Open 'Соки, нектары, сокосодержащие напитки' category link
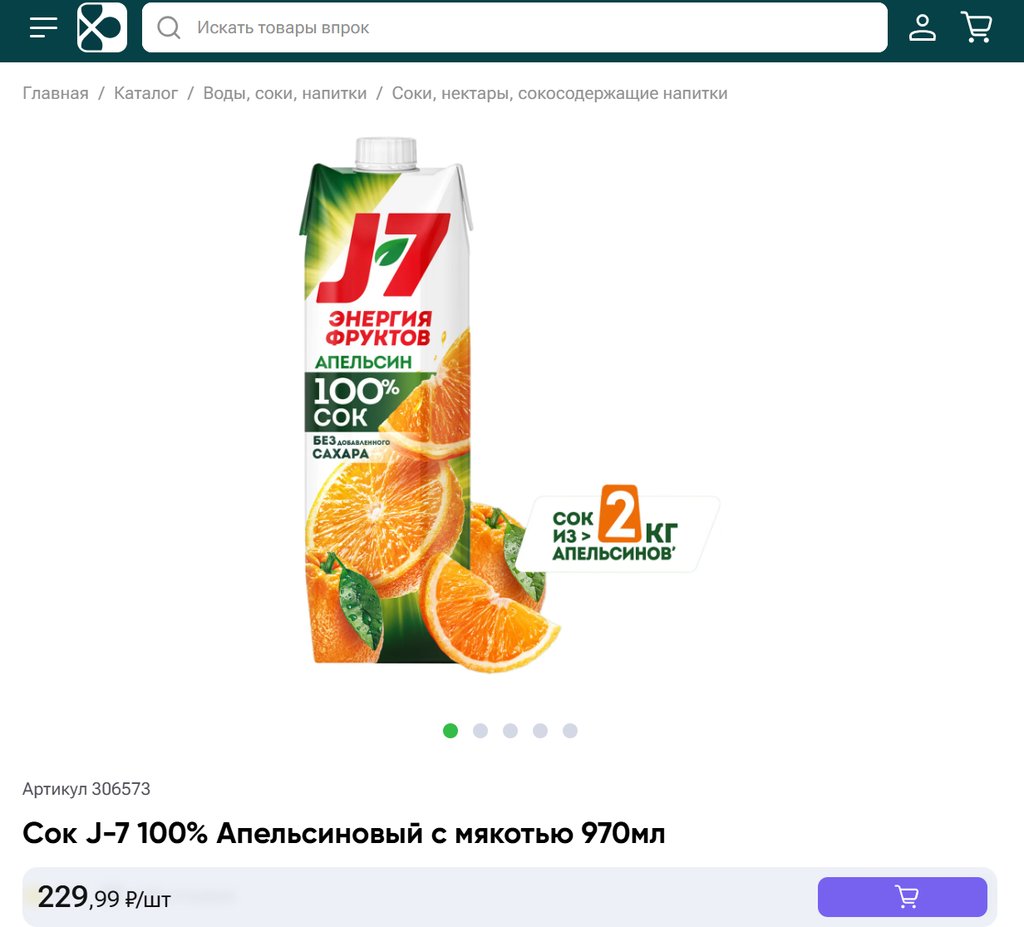Screen dimensions: 1024x927 tap(560, 93)
